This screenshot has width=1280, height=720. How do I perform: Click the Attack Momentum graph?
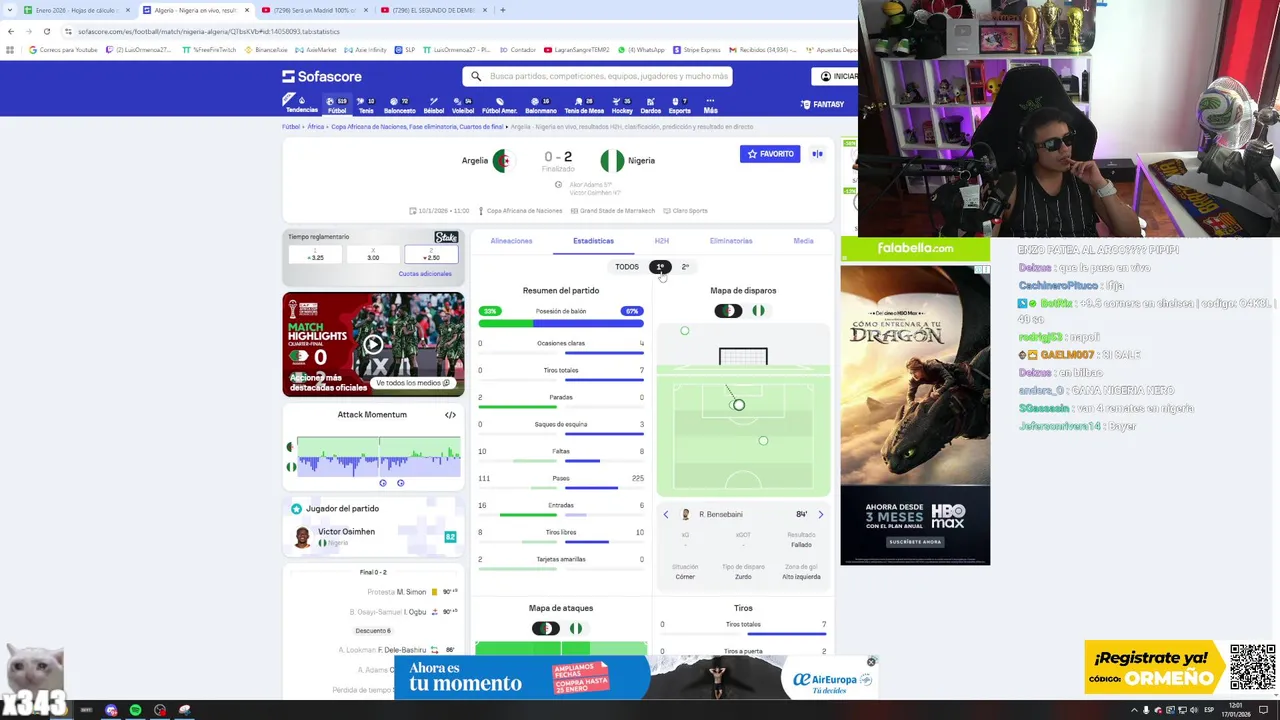(x=378, y=455)
